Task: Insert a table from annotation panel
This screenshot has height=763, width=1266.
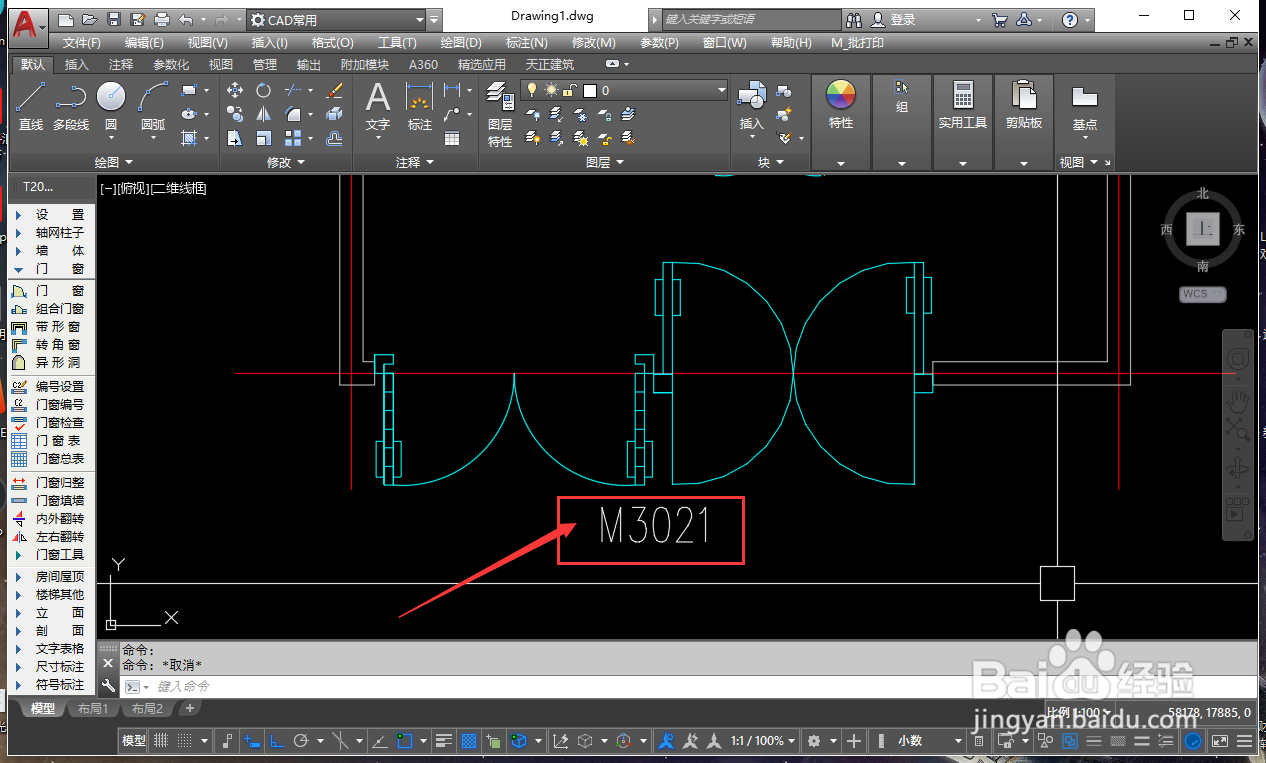Action: click(x=452, y=138)
